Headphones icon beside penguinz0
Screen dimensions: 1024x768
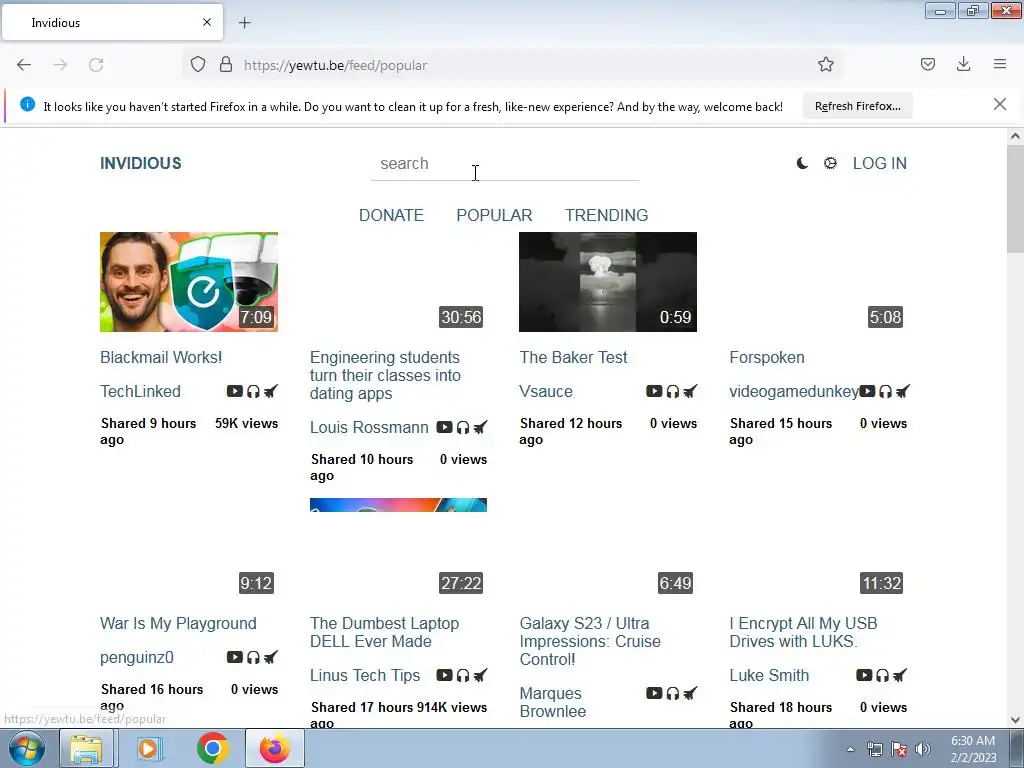253,657
